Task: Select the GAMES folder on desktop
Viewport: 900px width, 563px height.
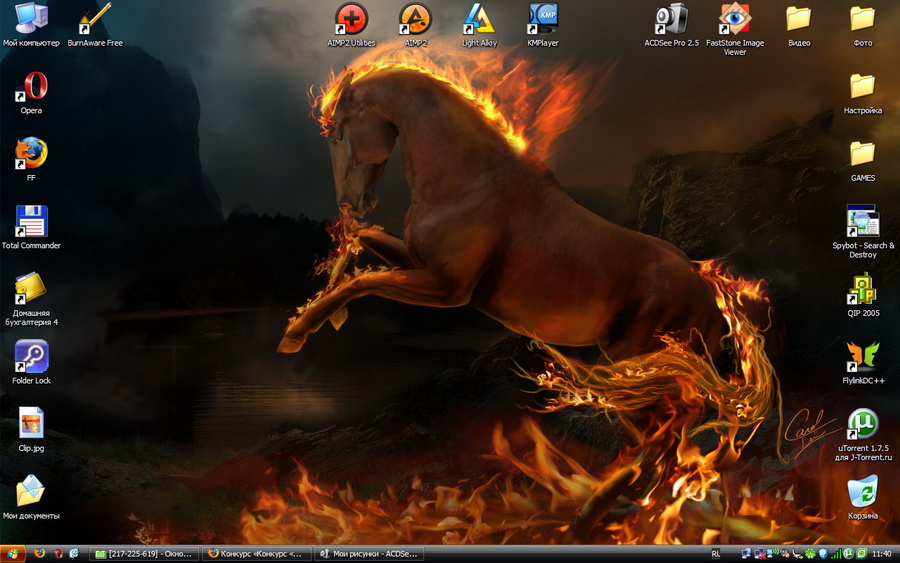Action: tap(863, 154)
